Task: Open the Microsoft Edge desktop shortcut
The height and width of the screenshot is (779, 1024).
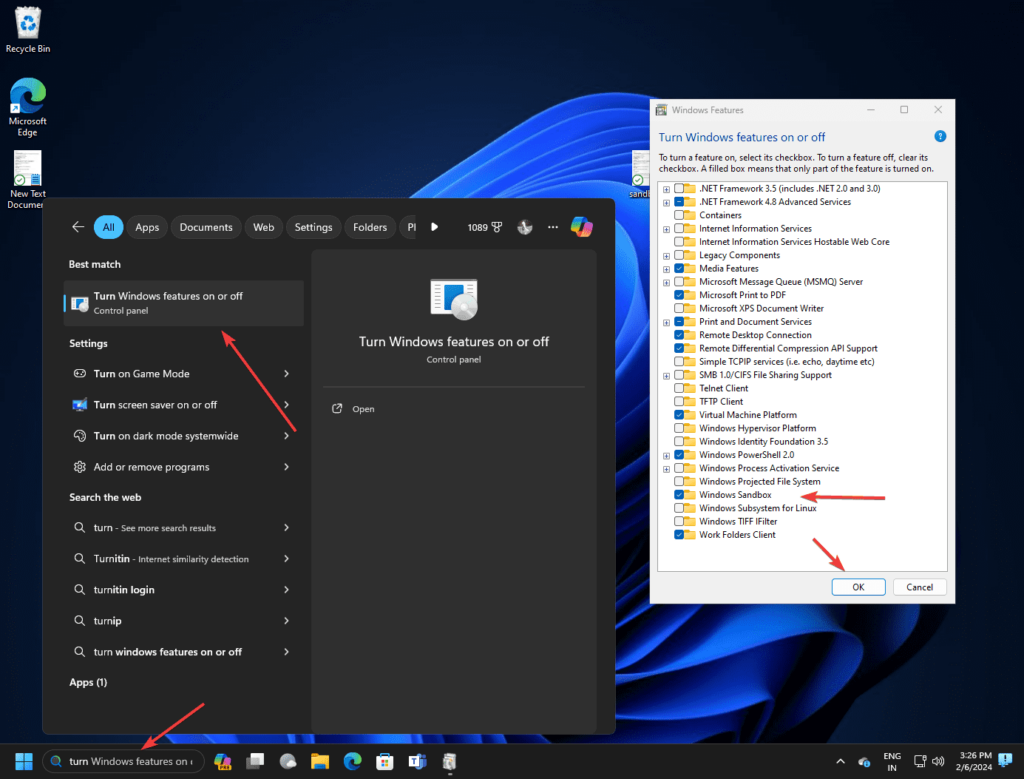Action: (x=27, y=106)
